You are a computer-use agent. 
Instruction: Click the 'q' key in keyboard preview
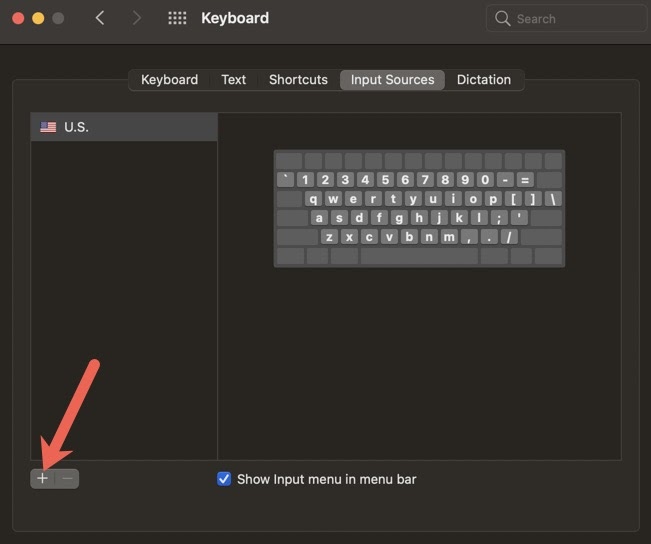(x=313, y=199)
